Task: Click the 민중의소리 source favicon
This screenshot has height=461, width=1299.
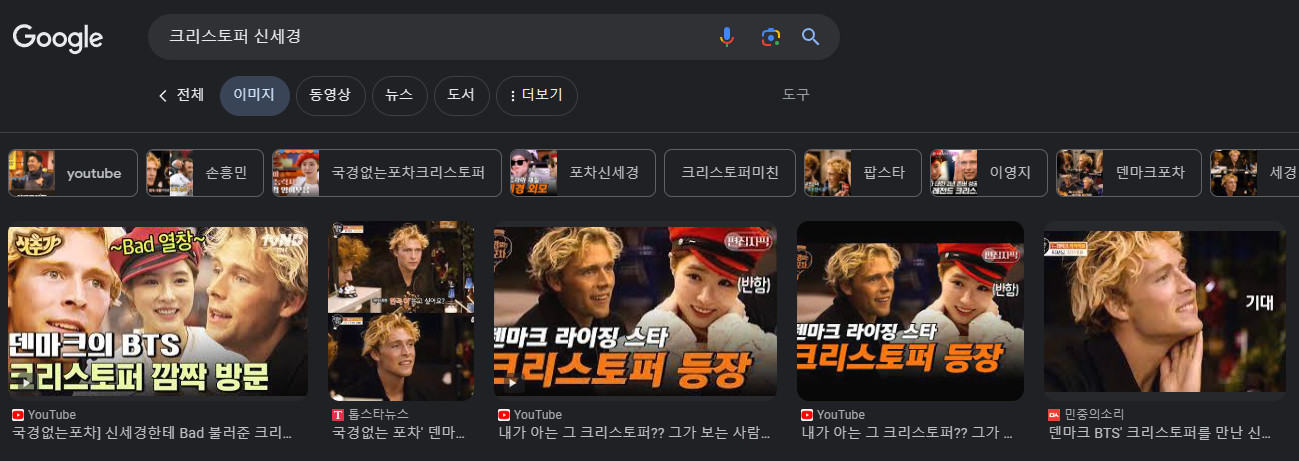Action: tap(1053, 415)
